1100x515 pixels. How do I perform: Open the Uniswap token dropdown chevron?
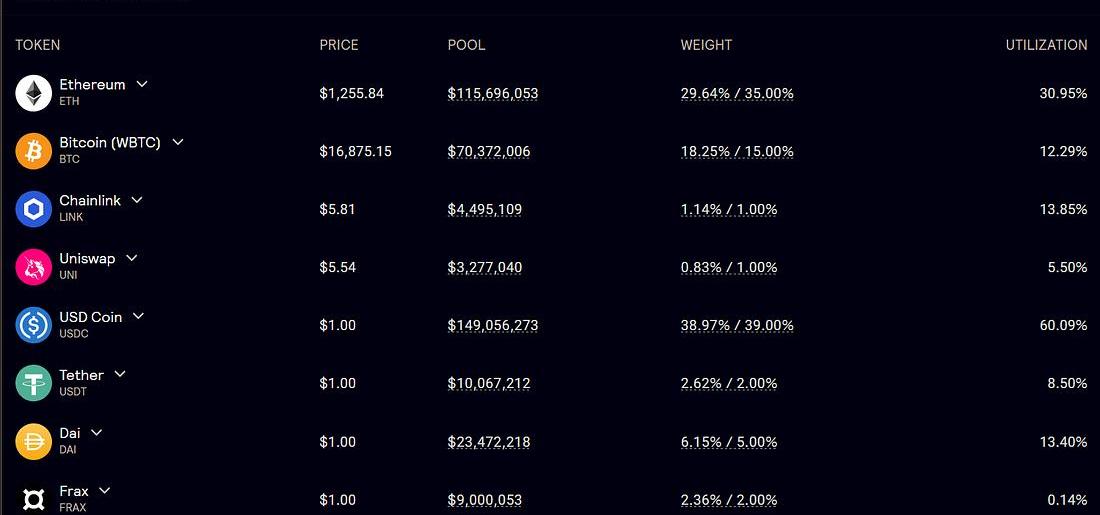(x=132, y=258)
